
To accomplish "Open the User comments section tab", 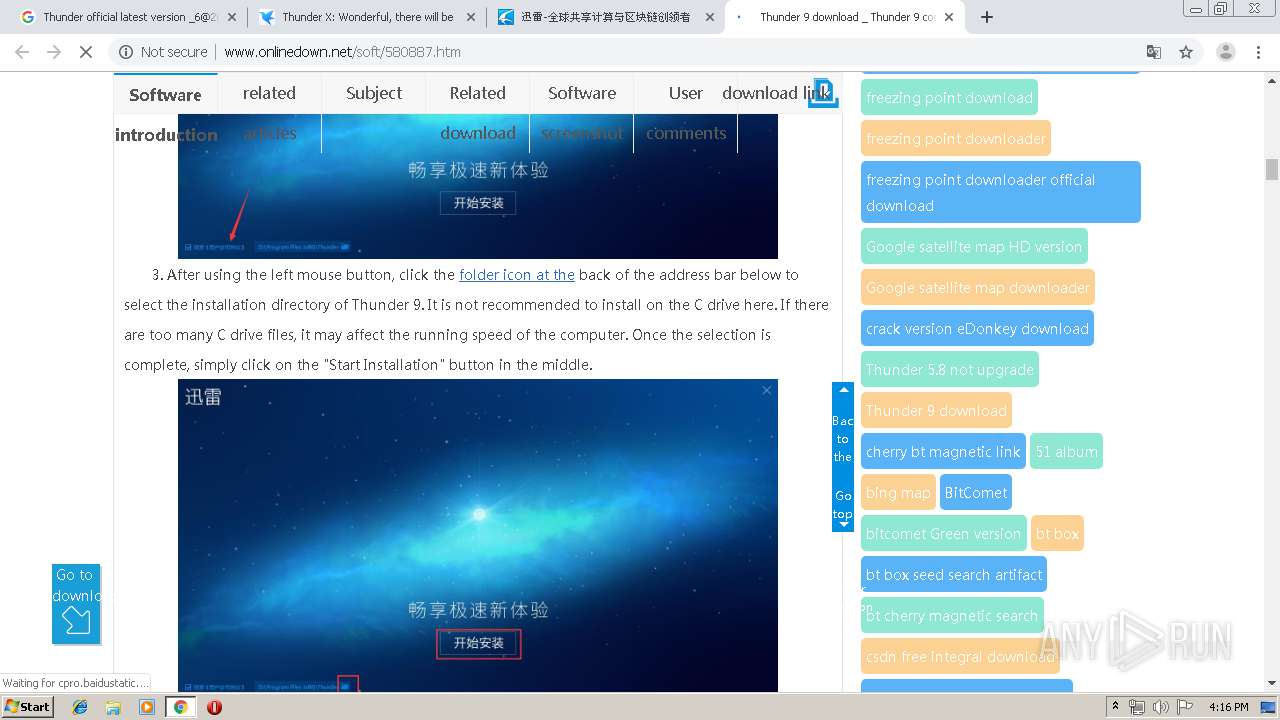I will click(x=686, y=113).
